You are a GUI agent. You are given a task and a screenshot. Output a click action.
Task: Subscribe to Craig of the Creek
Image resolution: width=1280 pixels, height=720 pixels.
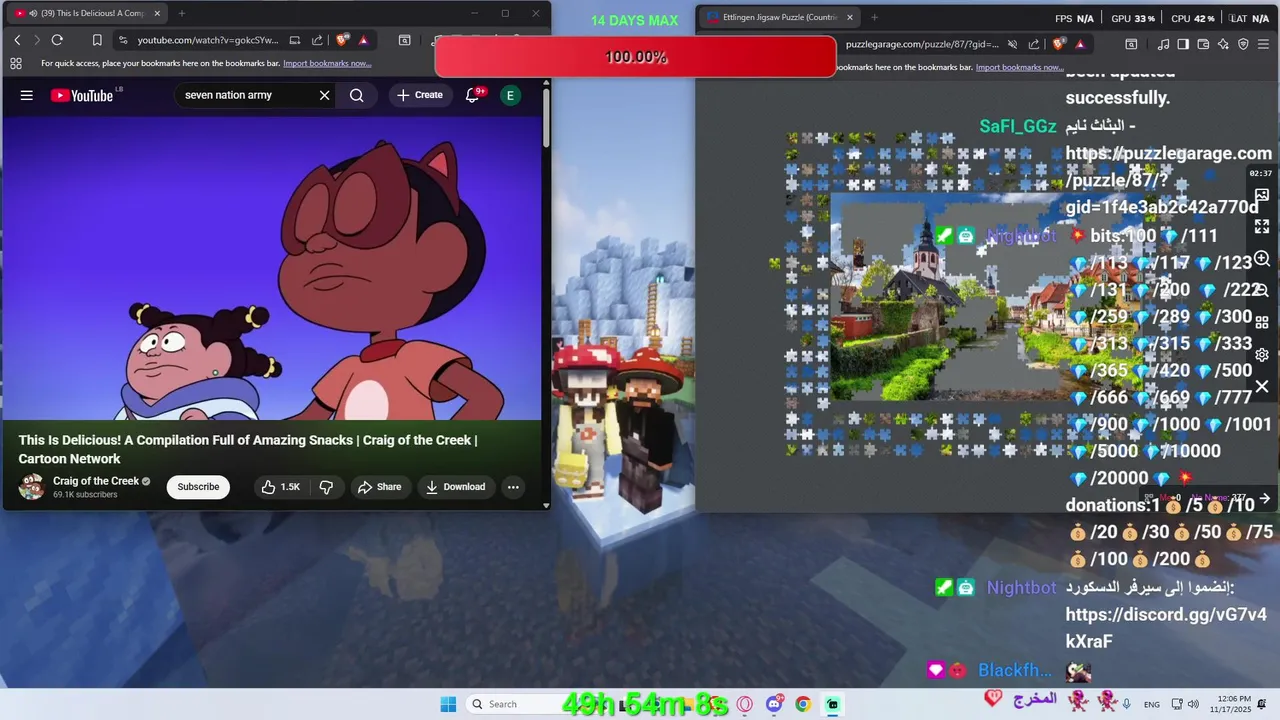tap(198, 487)
